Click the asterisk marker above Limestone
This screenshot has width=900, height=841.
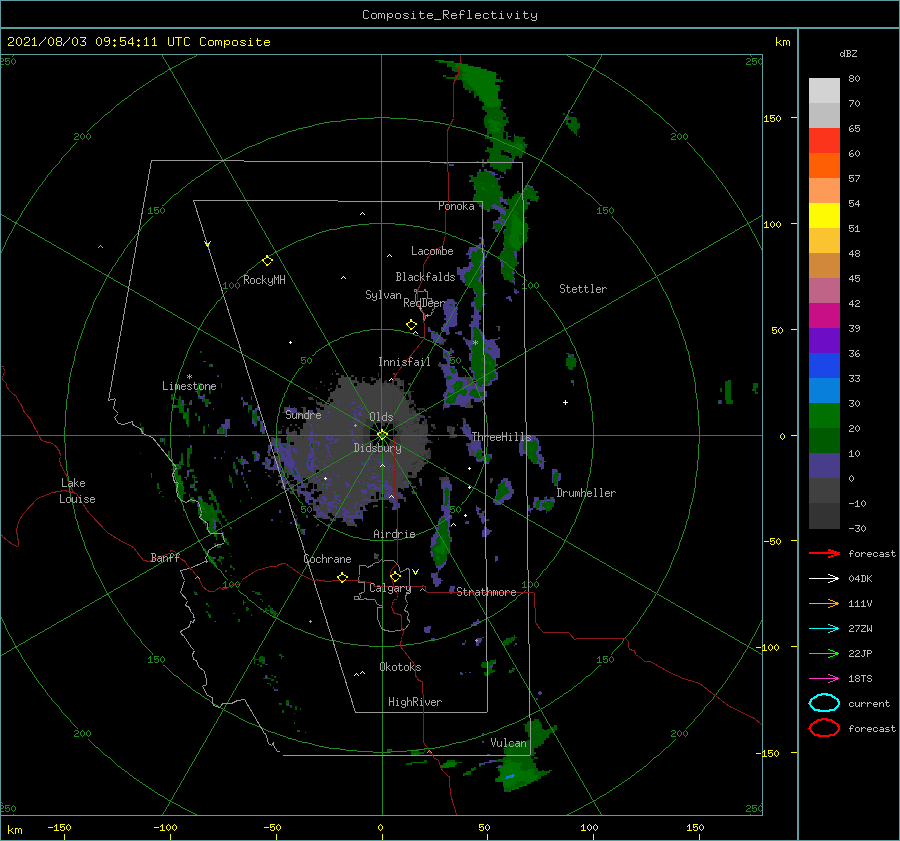click(x=189, y=377)
